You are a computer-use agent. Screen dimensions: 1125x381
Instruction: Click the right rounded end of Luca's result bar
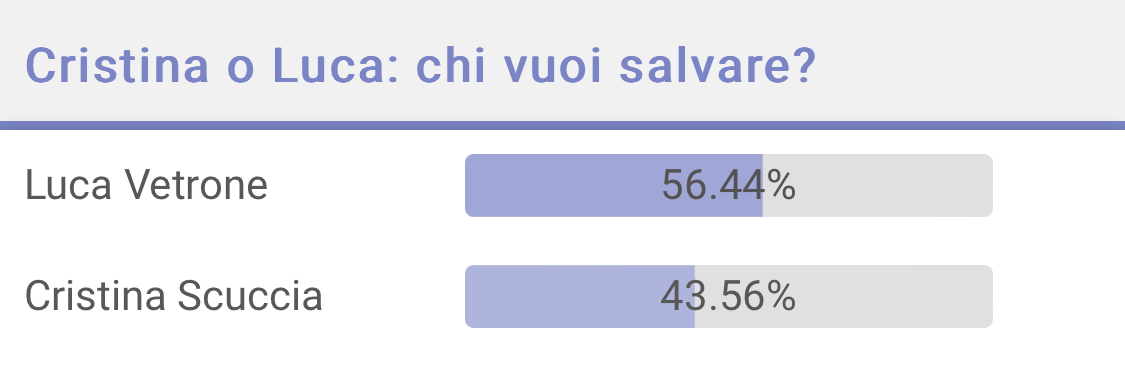pyautogui.click(x=989, y=185)
